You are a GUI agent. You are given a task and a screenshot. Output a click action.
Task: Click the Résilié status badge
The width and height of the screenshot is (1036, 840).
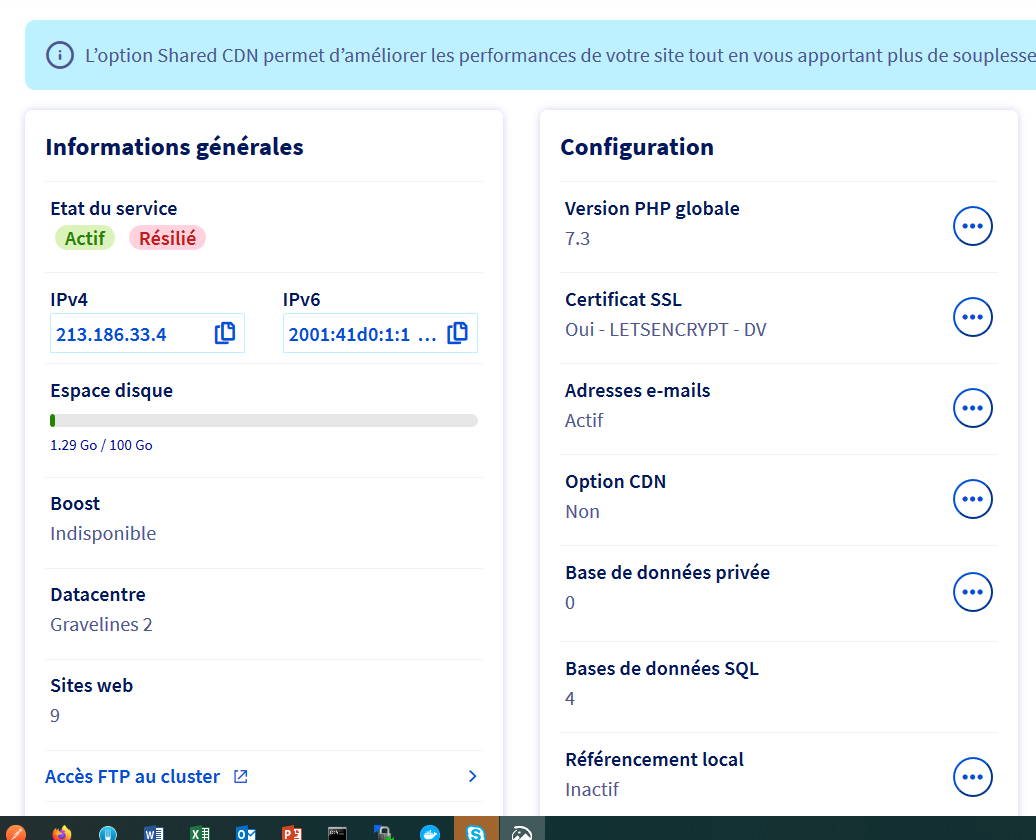(167, 238)
